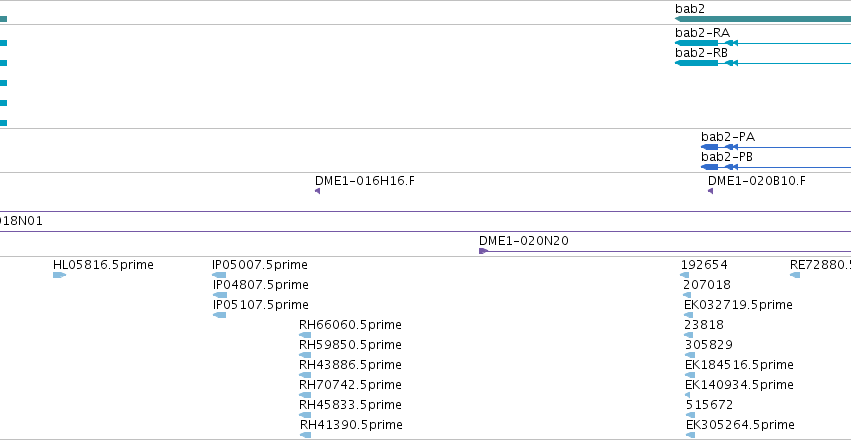Image resolution: width=851 pixels, height=440 pixels.
Task: Select IP05007.5prime EST glyph
Action: point(219,275)
